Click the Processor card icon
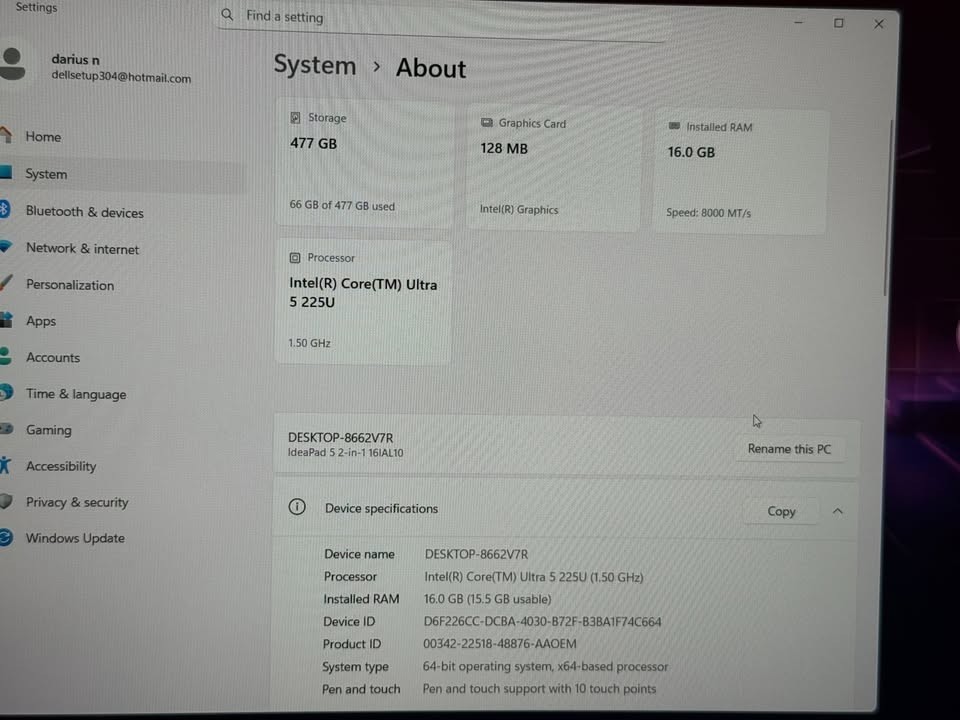The width and height of the screenshot is (960, 720). pyautogui.click(x=294, y=258)
